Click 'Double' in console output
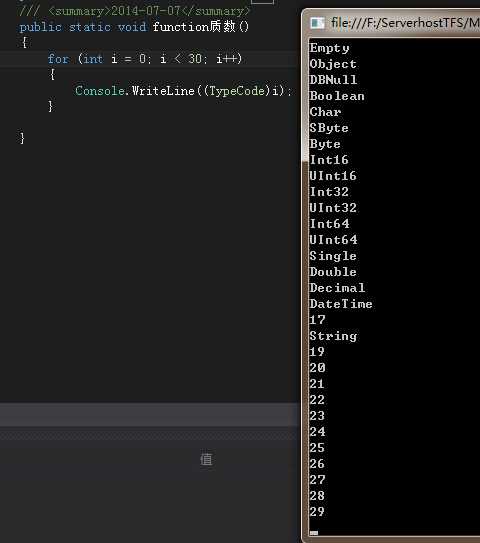The image size is (480, 543). (333, 272)
